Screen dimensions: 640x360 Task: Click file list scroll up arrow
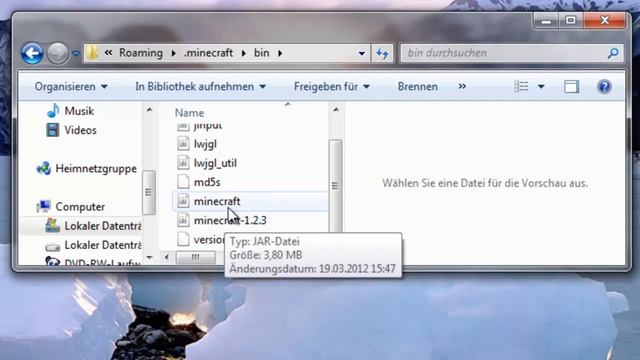tap(336, 110)
